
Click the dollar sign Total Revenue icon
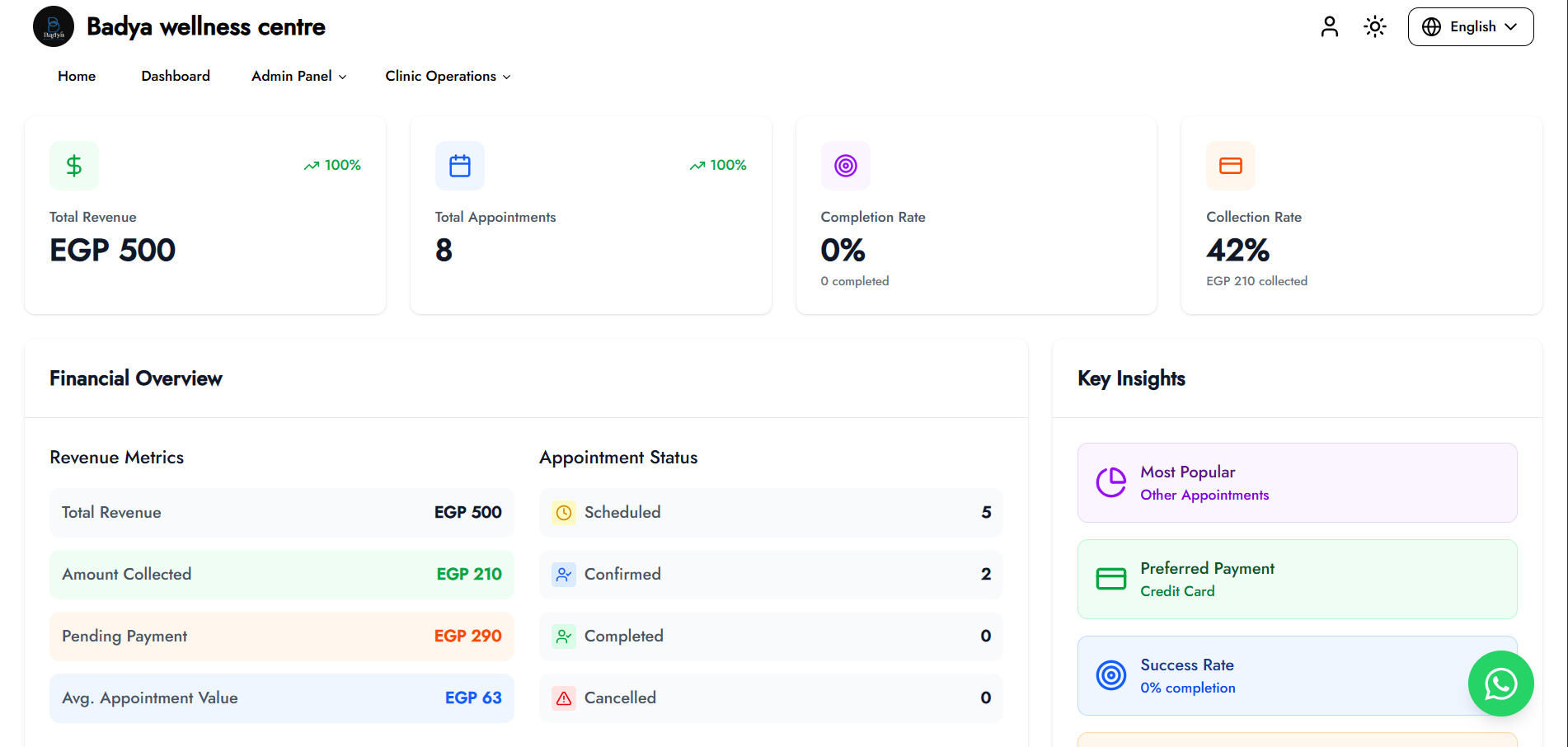[74, 166]
